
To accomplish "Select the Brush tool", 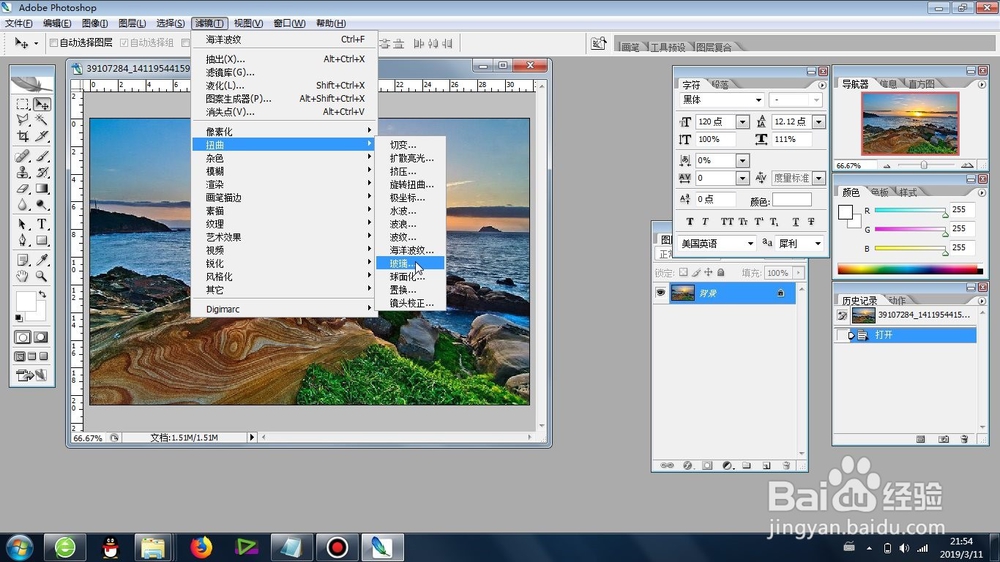I will point(42,156).
